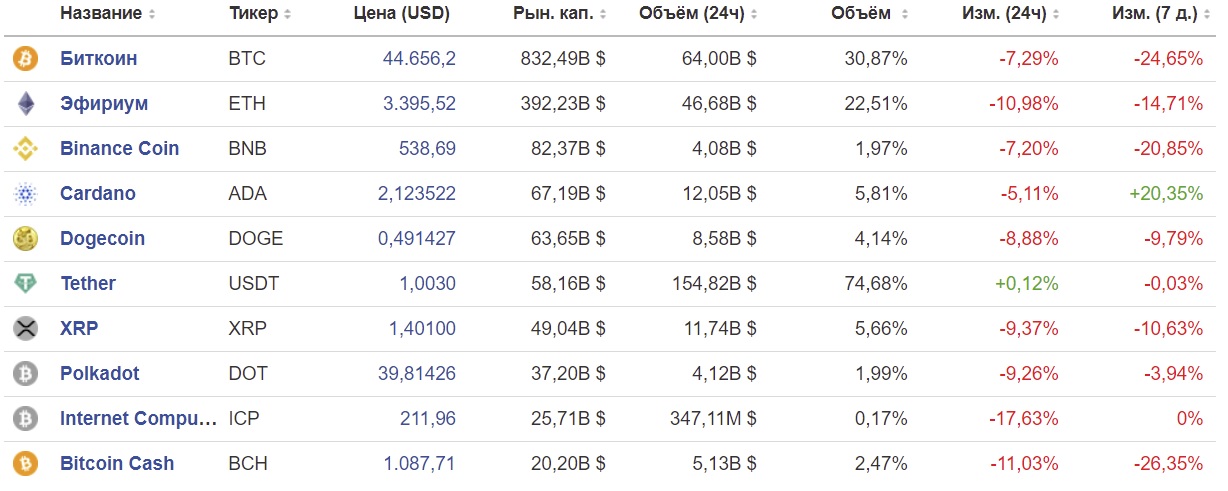Select the DOGE ticker cell
This screenshot has height=491, width=1228.
[256, 239]
